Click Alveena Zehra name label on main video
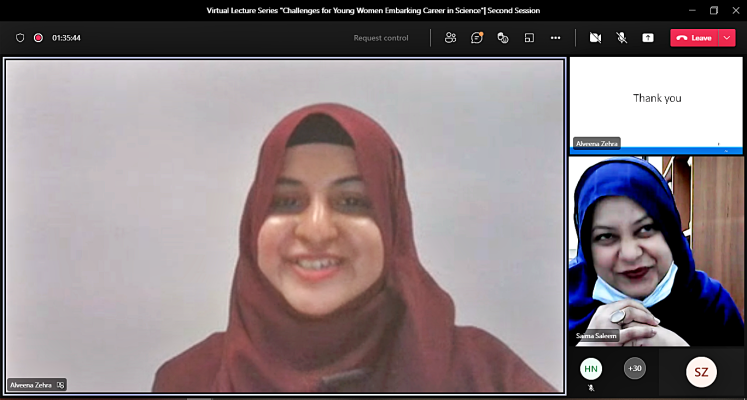747x400 pixels. (31, 384)
